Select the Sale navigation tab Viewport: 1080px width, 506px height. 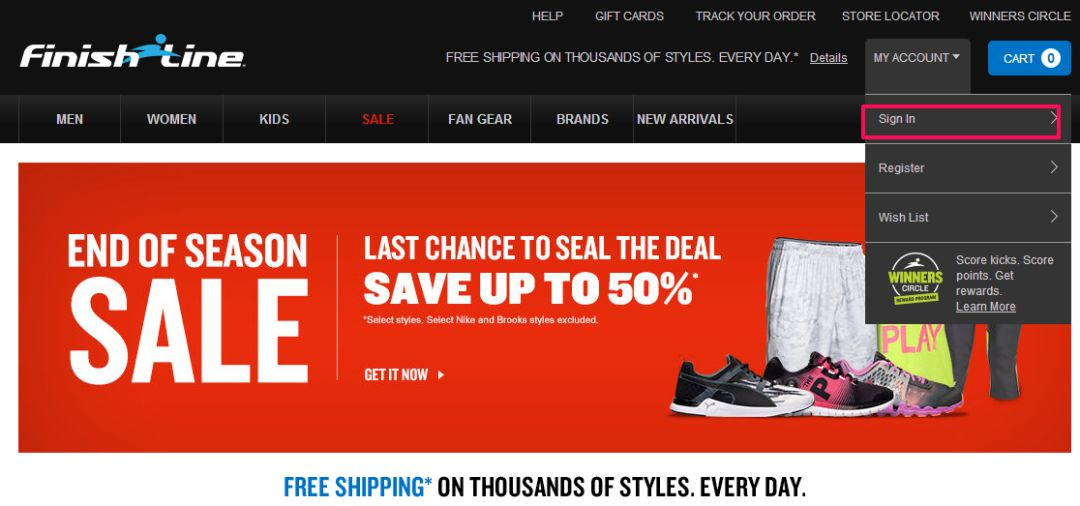pos(377,119)
